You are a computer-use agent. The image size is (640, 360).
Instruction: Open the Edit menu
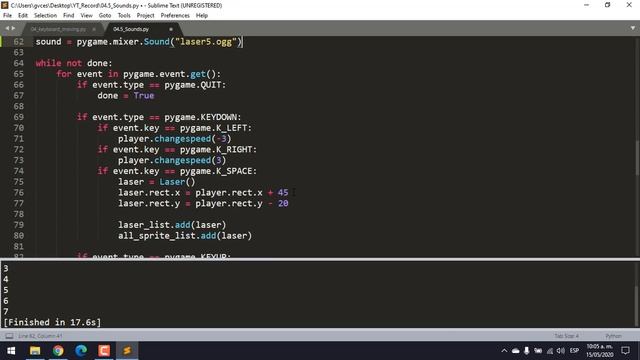[x=23, y=16]
